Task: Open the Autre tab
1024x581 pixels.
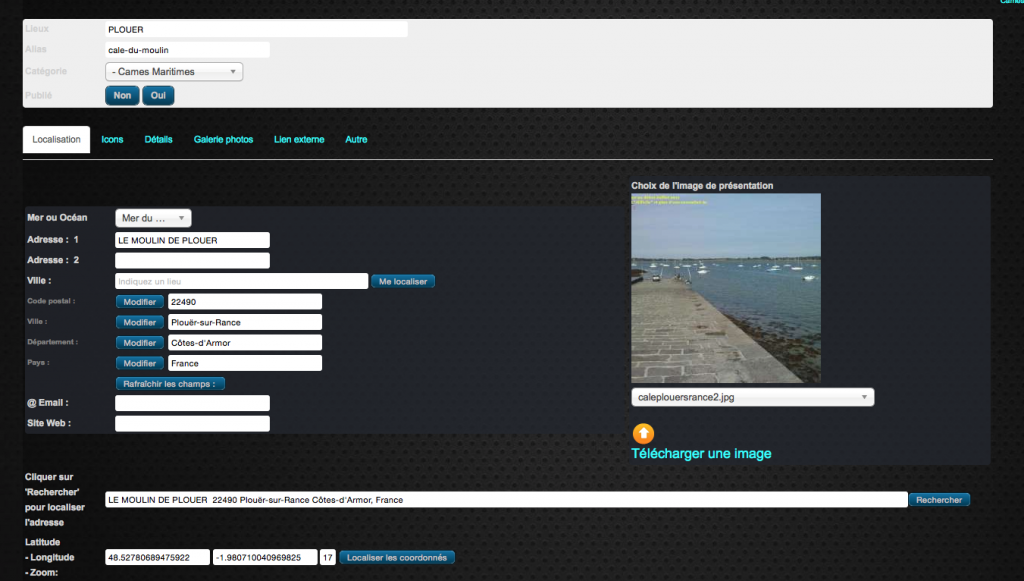Action: (356, 140)
